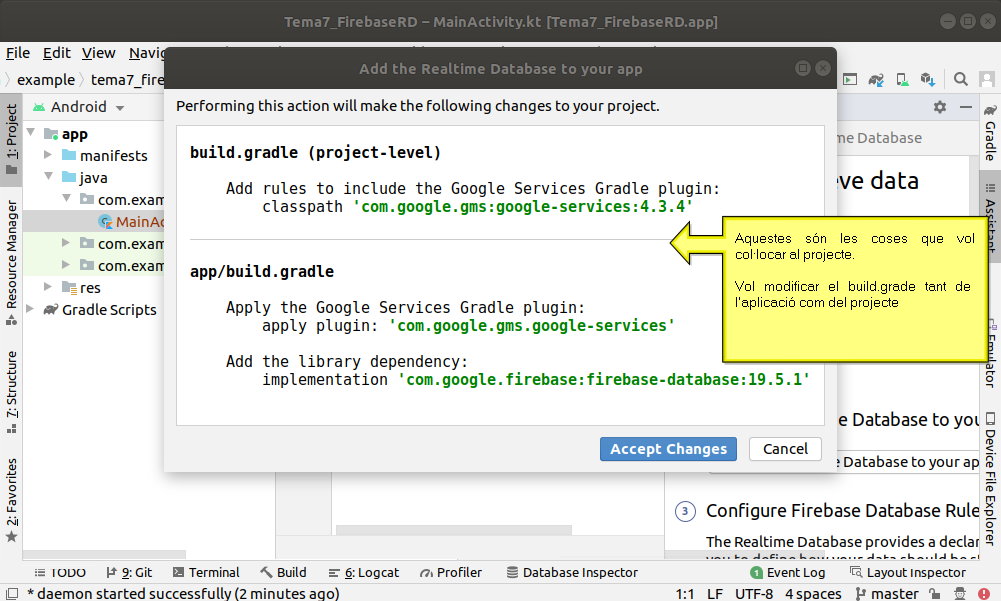Open the Database Inspector tool window
Image resolution: width=1001 pixels, height=601 pixels.
click(x=572, y=572)
